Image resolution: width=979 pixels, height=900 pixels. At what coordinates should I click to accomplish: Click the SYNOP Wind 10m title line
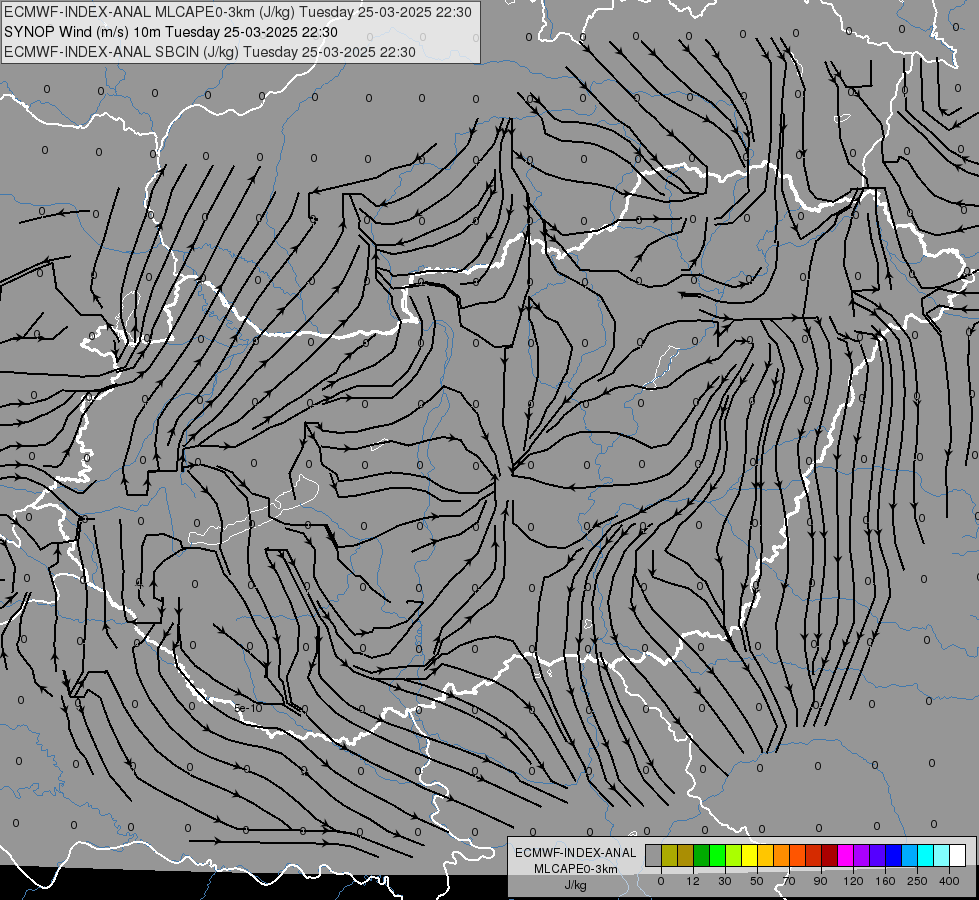click(x=171, y=32)
